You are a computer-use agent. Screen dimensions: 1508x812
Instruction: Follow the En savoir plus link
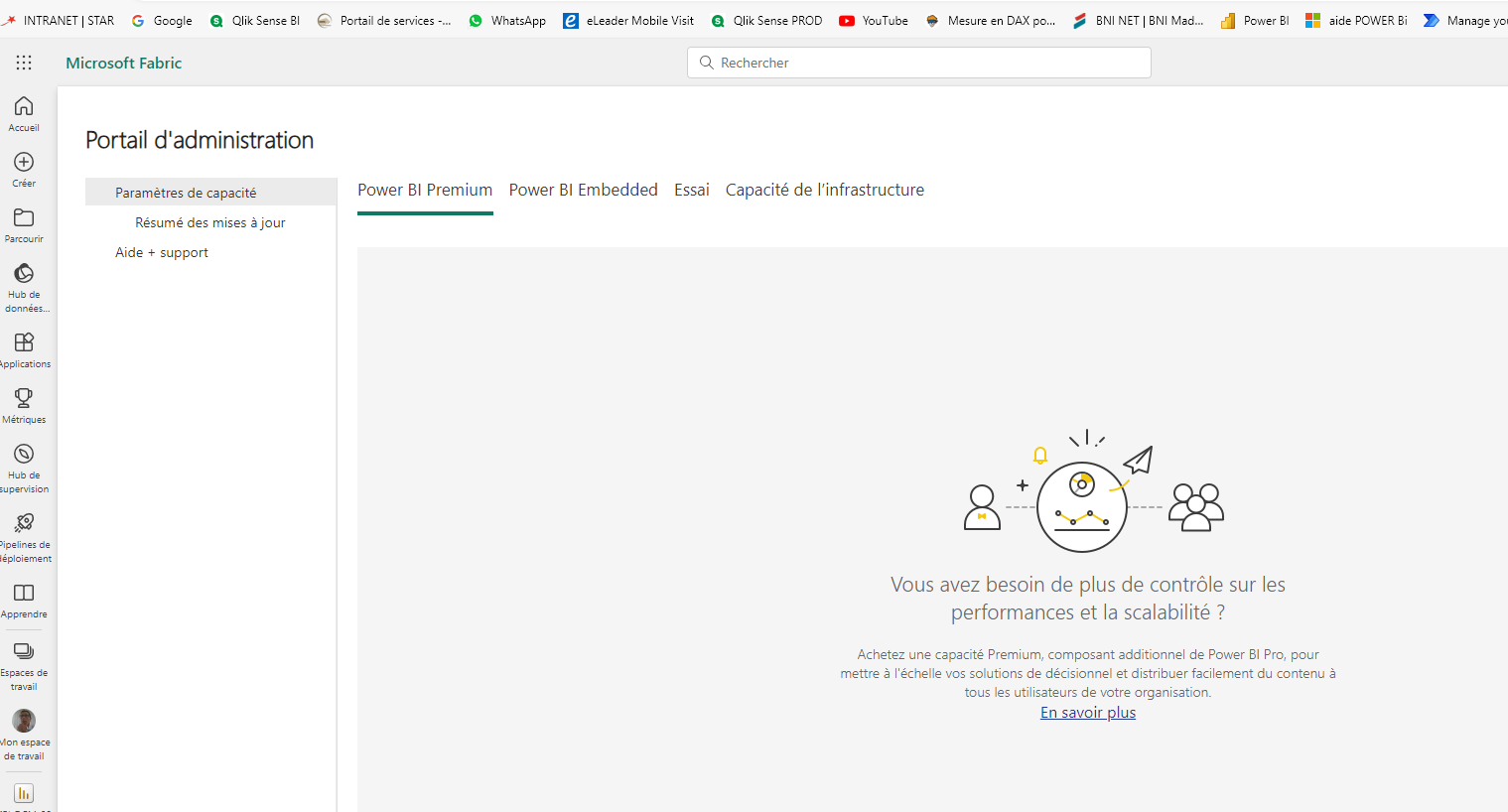coord(1088,713)
